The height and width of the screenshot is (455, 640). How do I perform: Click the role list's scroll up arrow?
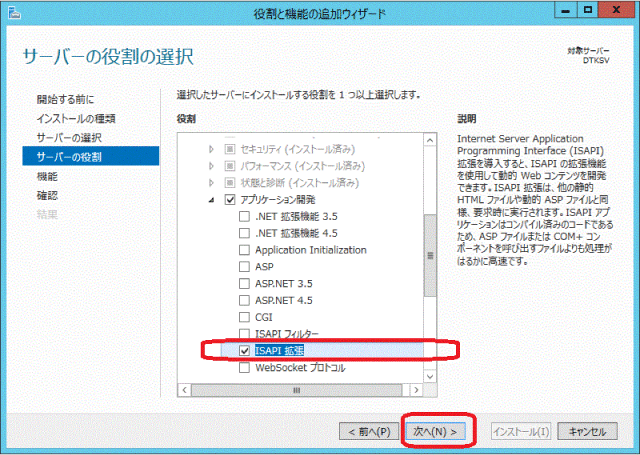tap(430, 140)
